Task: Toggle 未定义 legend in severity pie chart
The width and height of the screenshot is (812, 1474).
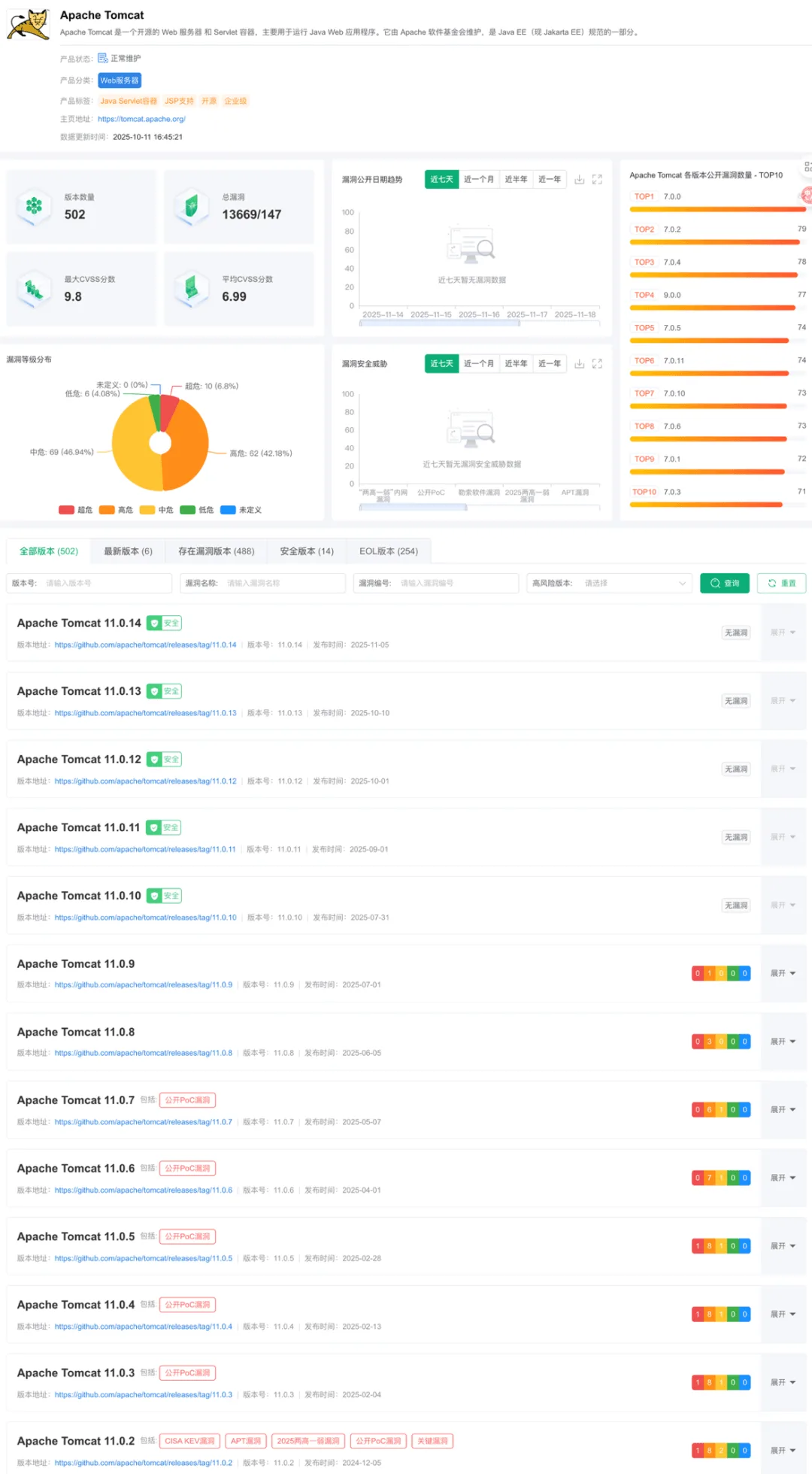Action: point(241,510)
